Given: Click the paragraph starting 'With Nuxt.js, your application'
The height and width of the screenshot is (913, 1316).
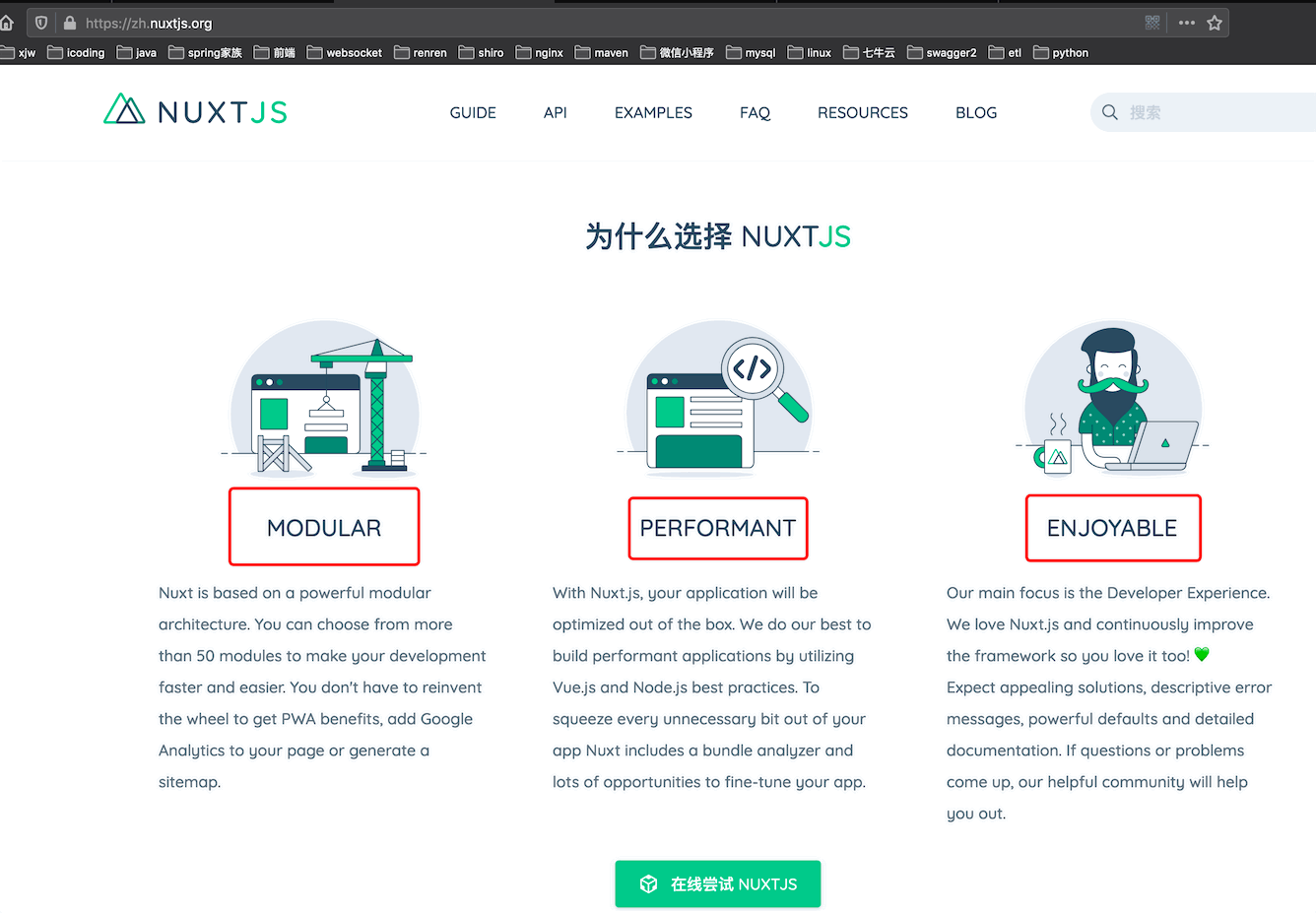Looking at the screenshot, I should pos(712,687).
